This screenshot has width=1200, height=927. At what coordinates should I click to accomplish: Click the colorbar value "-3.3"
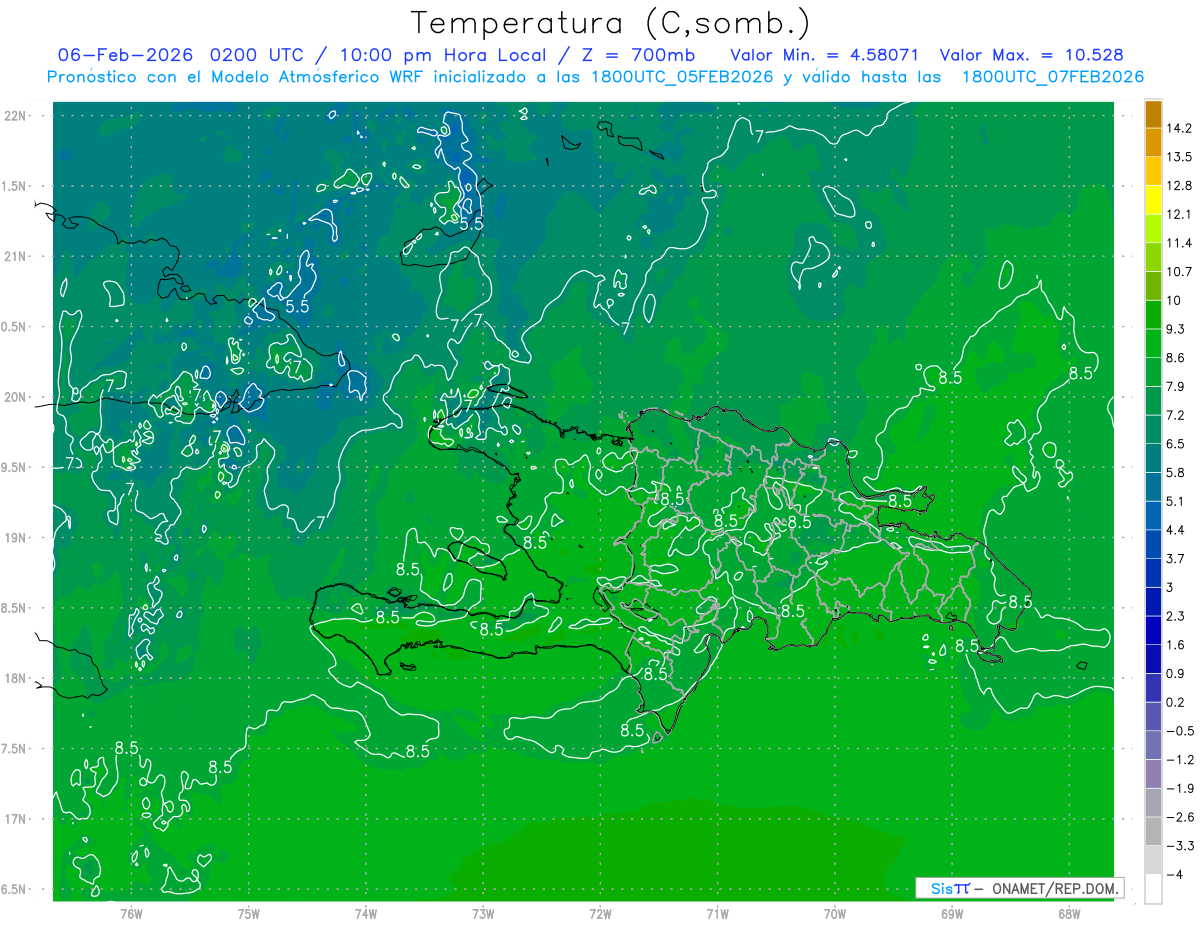[1180, 846]
